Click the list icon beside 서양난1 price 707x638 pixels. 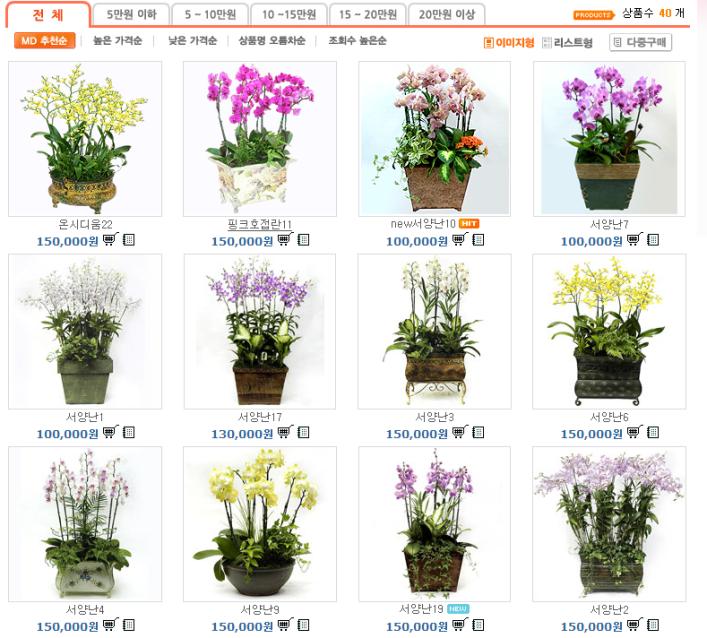coord(129,432)
